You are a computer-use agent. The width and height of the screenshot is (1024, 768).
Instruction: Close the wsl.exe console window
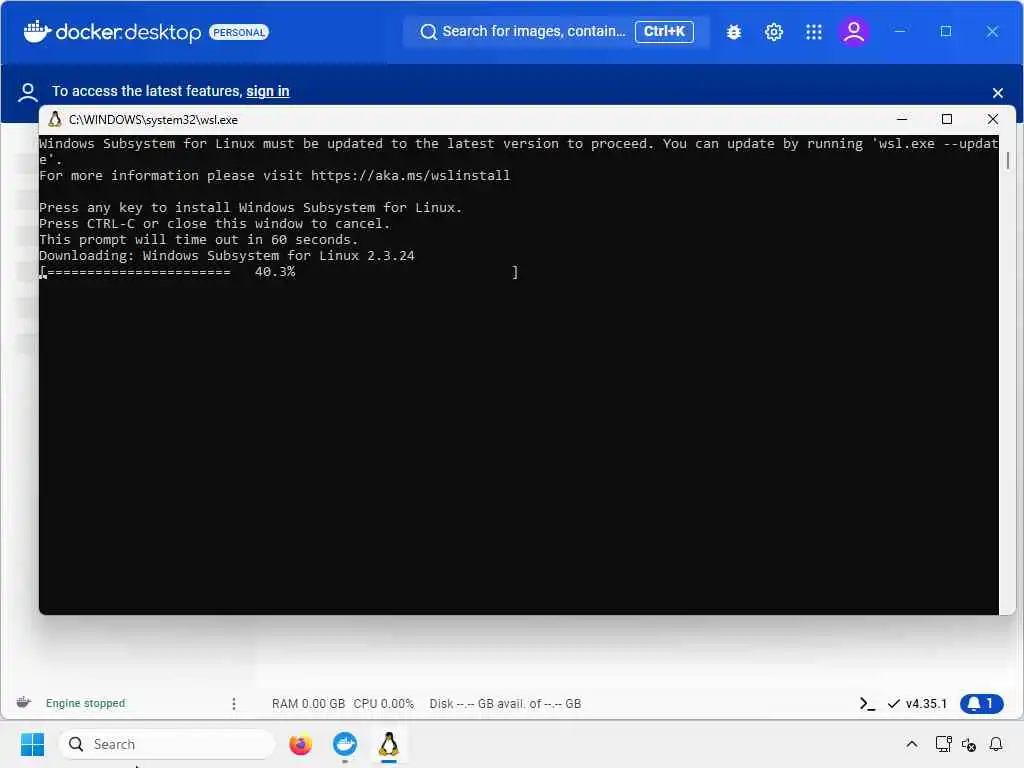tap(993, 119)
